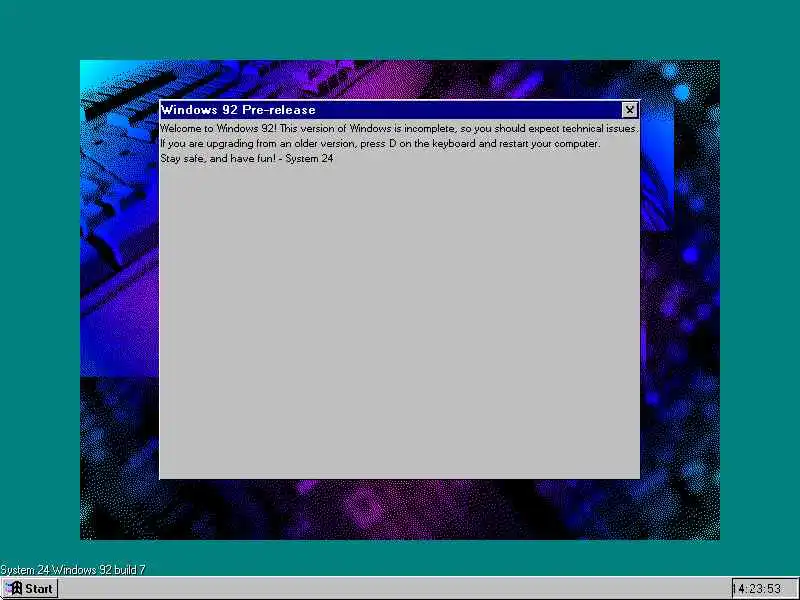Click the 'Stay safe, and have fun!' line

tap(247, 158)
